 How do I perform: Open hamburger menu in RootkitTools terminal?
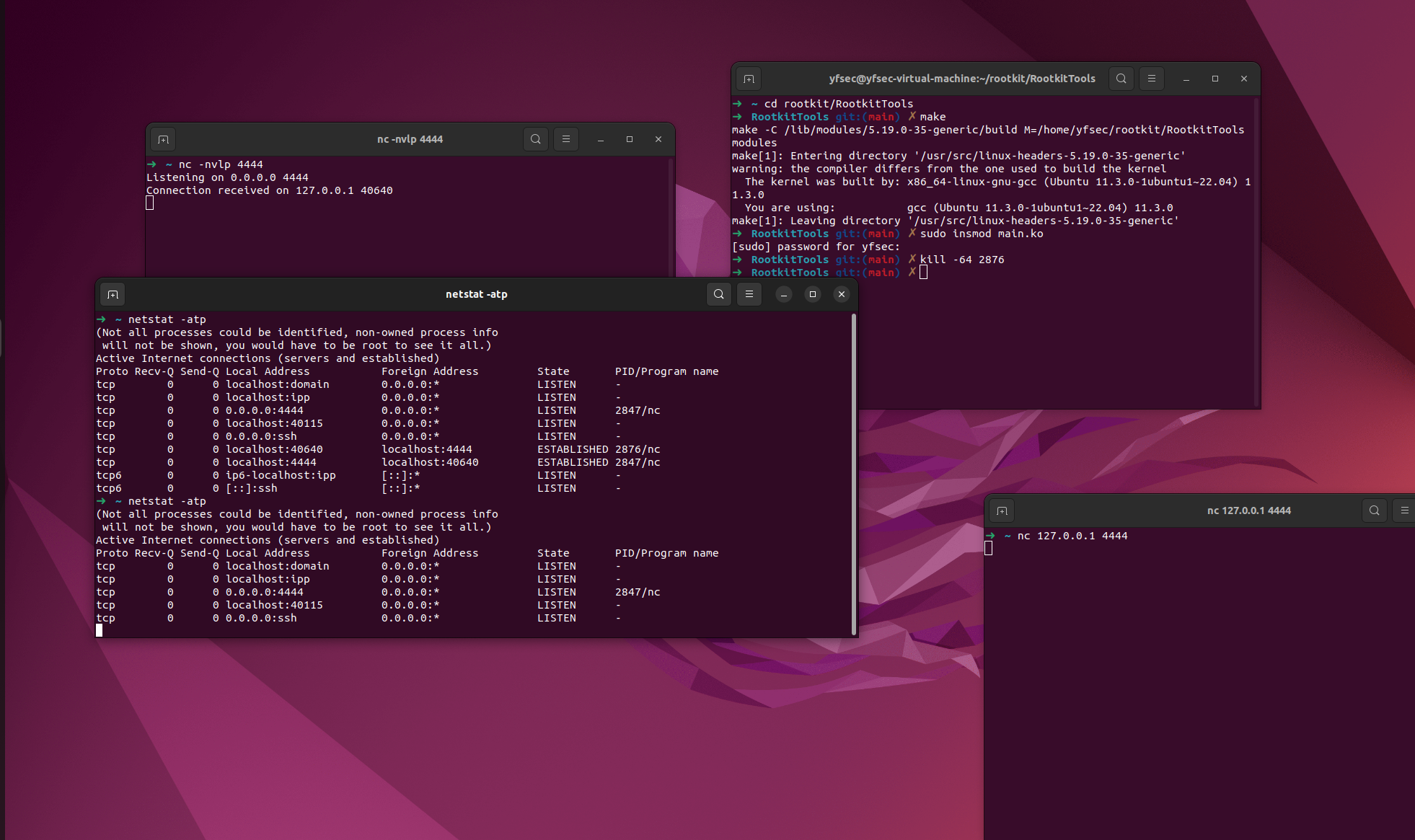pyautogui.click(x=1152, y=79)
